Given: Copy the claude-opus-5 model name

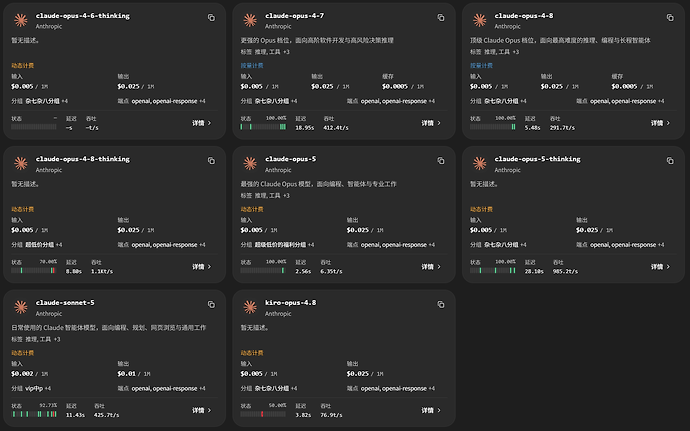Looking at the screenshot, I should [x=440, y=161].
